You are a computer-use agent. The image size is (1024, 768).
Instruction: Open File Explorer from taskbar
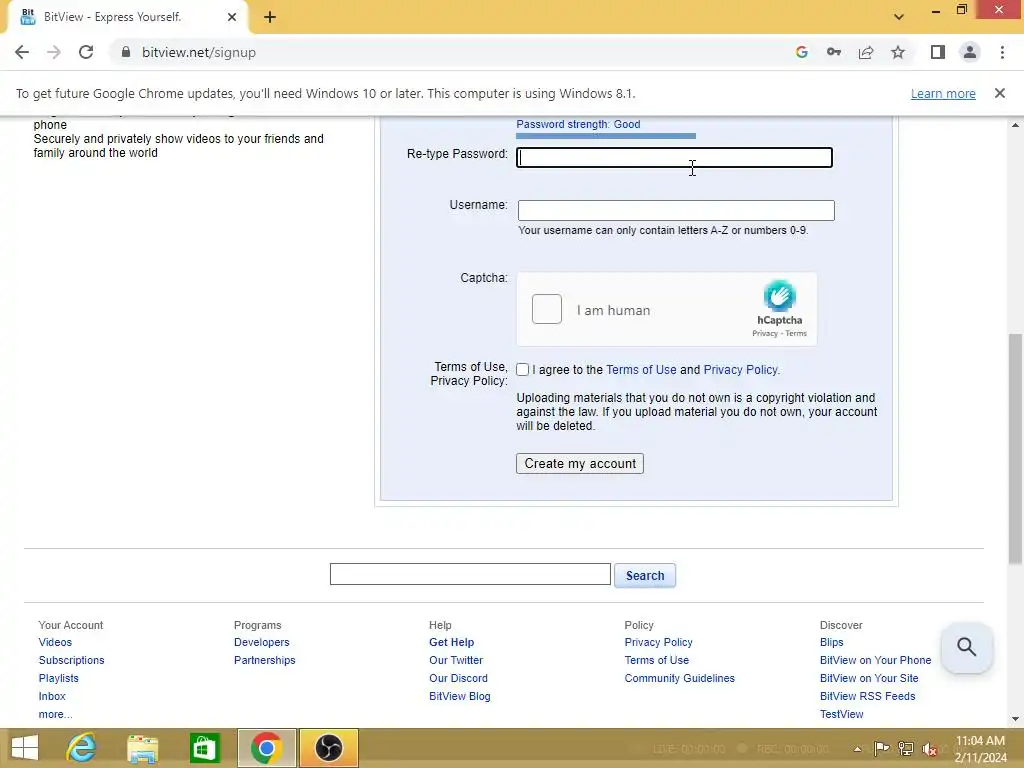(142, 748)
